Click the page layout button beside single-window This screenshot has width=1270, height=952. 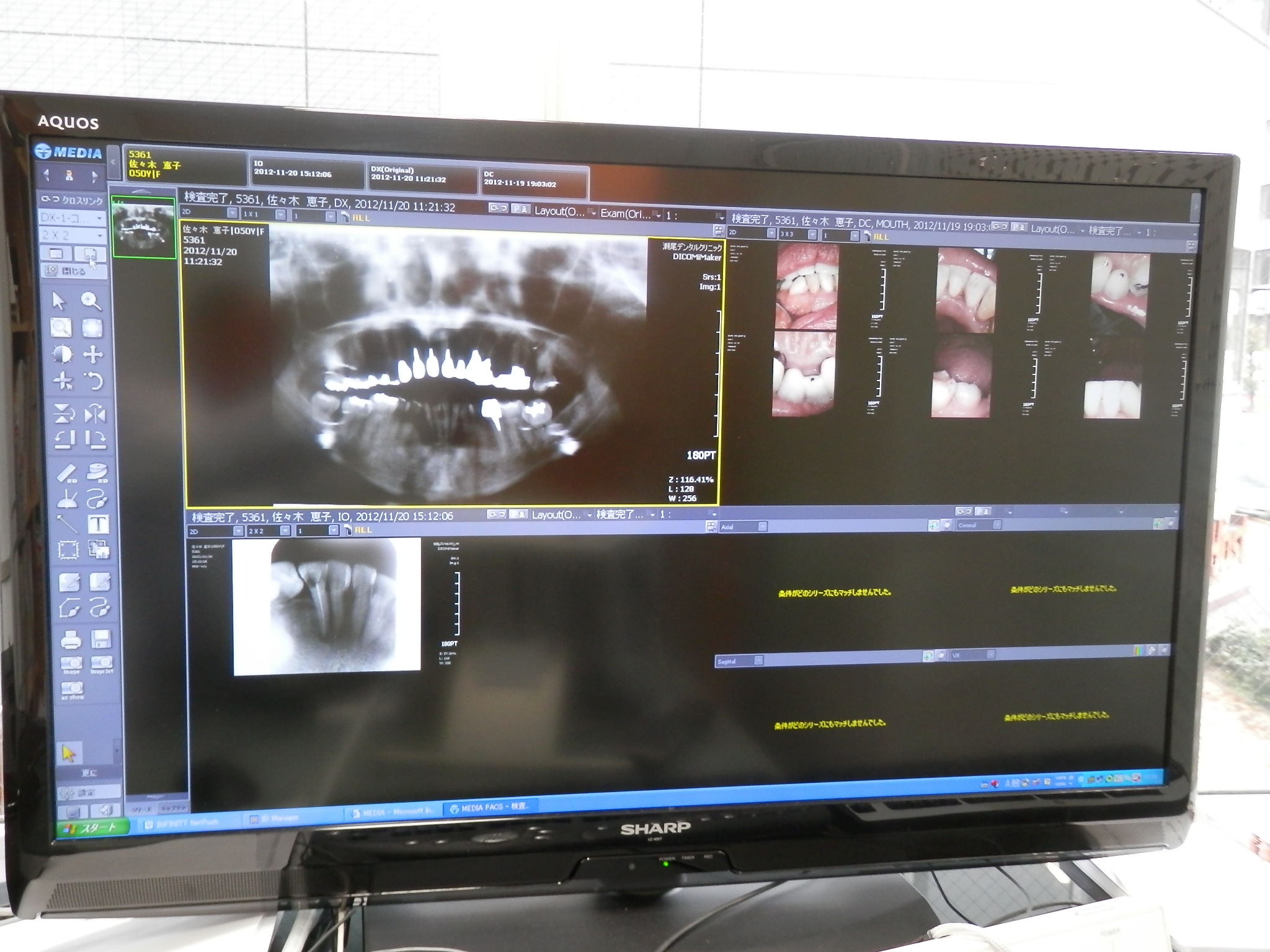[x=90, y=254]
